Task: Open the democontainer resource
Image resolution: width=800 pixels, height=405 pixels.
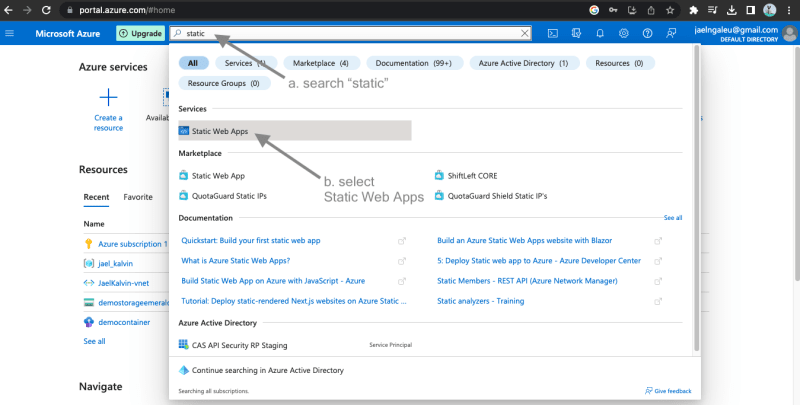Action: click(124, 322)
